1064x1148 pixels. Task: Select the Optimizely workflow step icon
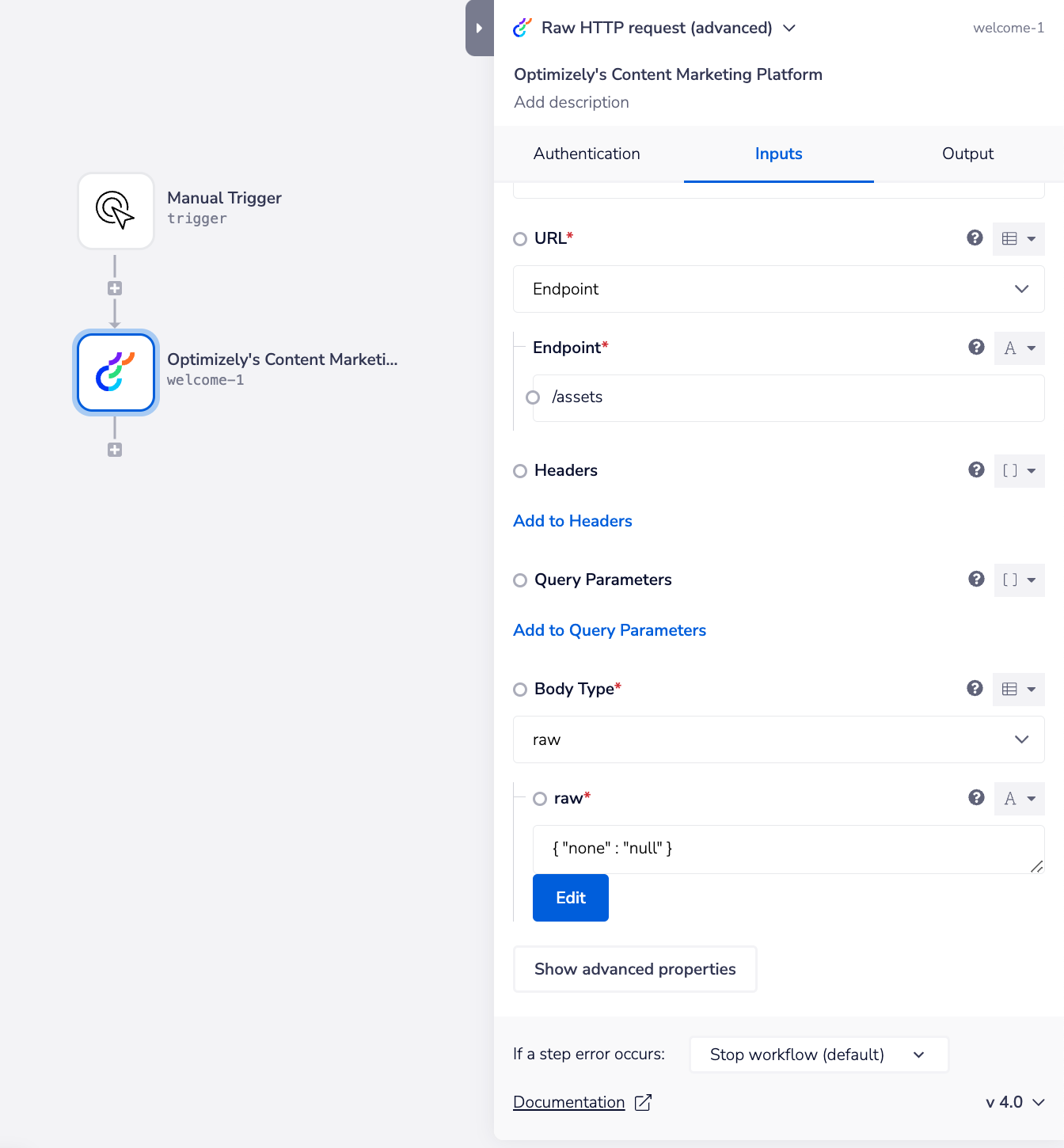tap(116, 372)
